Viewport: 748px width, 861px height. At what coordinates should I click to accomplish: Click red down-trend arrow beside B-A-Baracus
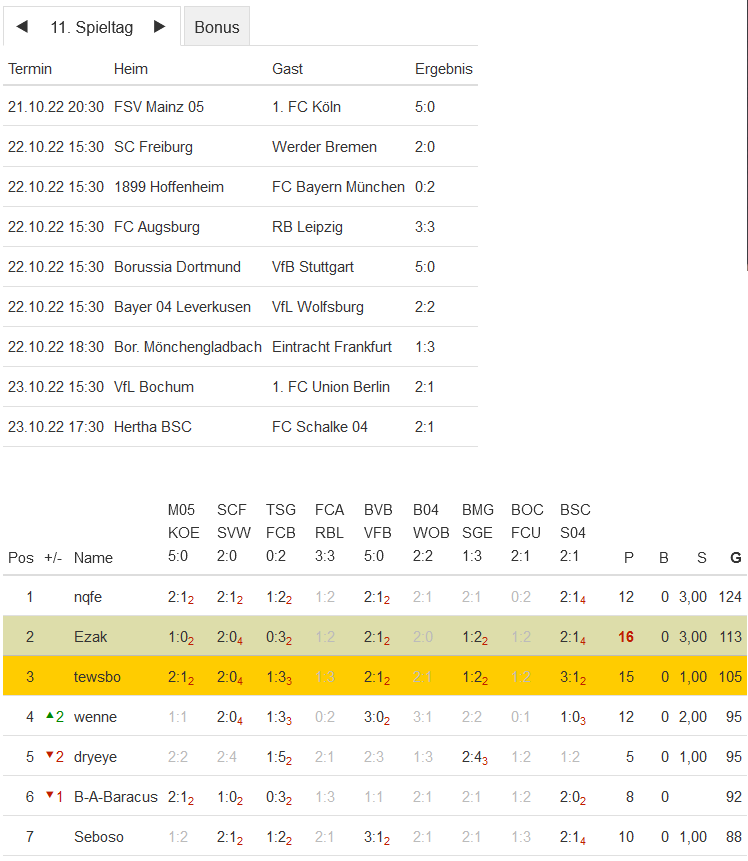pos(50,796)
